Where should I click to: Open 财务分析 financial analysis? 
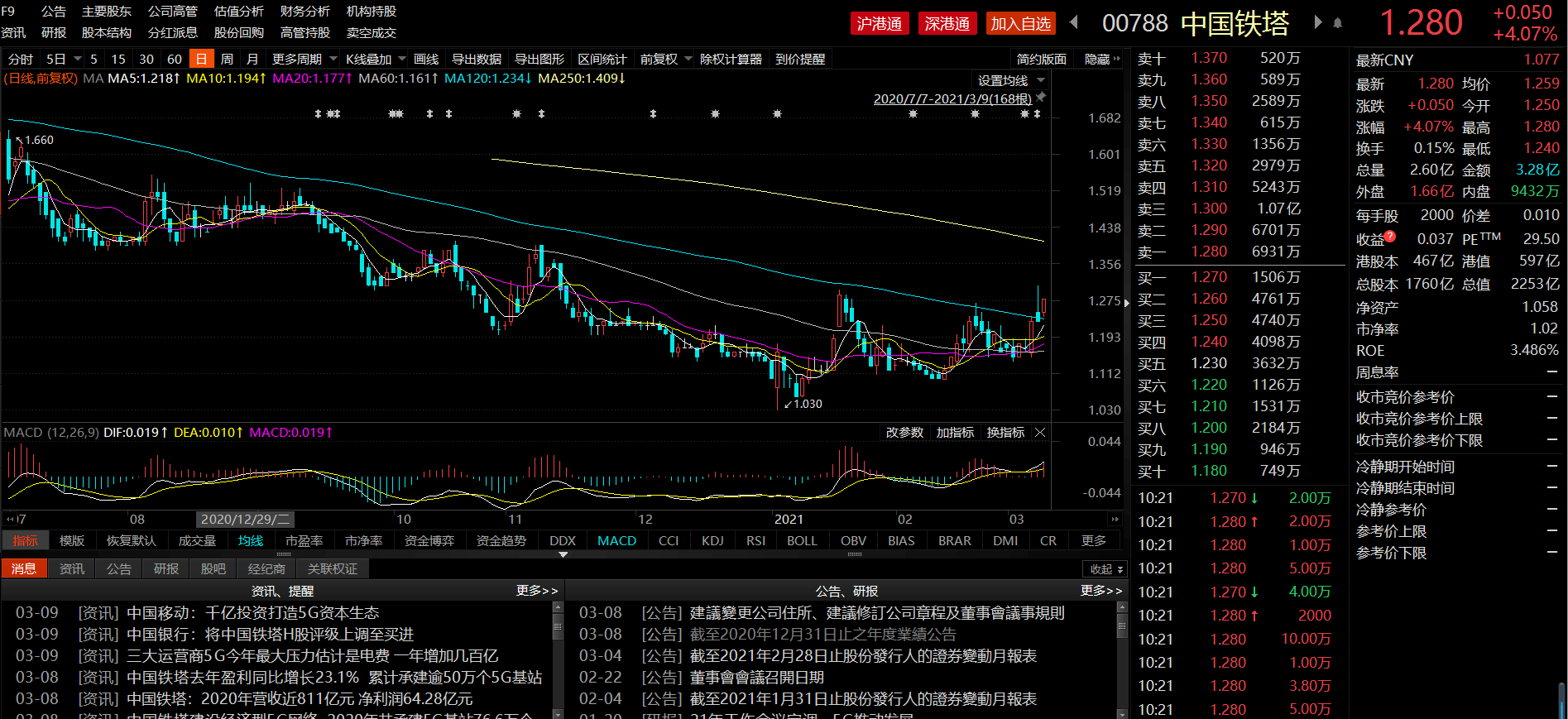click(305, 12)
